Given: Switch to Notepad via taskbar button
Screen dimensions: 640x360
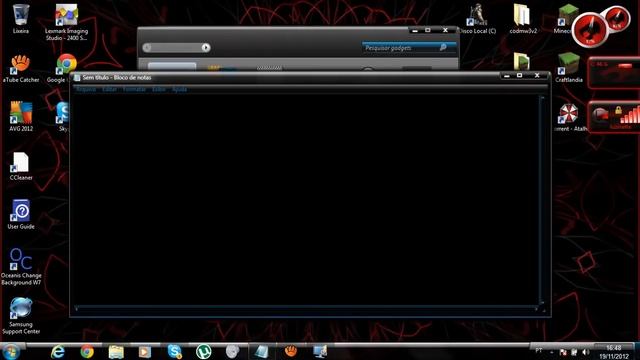Looking at the screenshot, I should click(x=261, y=351).
